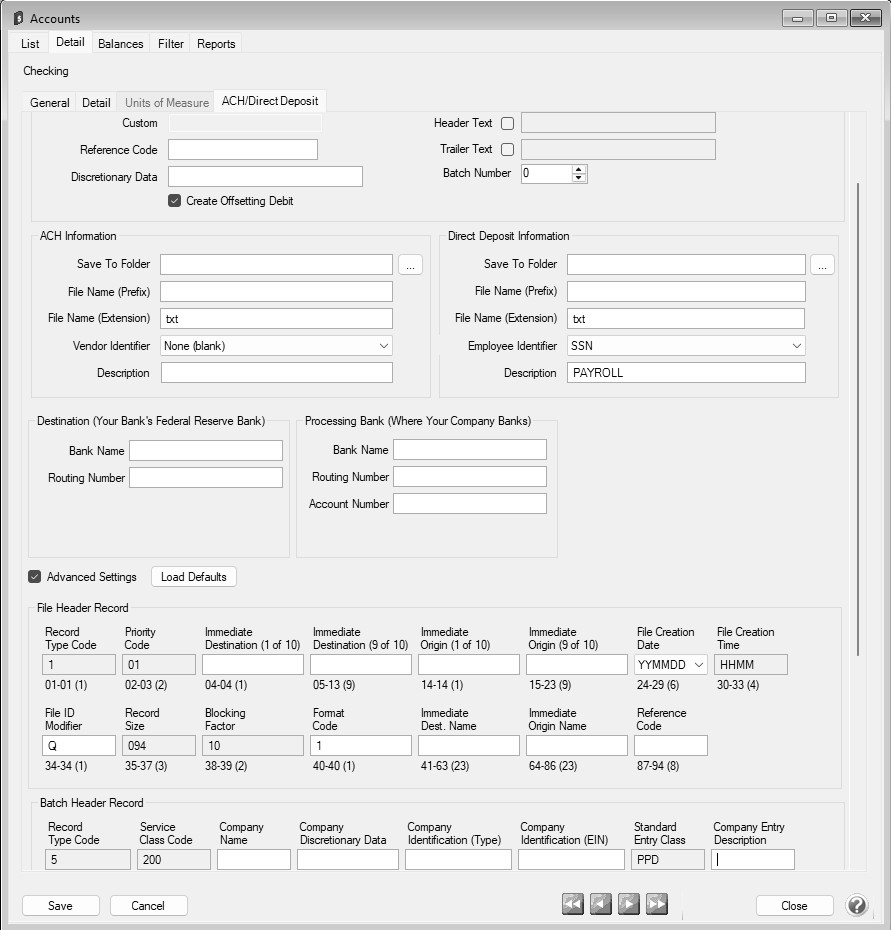This screenshot has height=930, width=891.
Task: Select the ACH/Direct Deposit sub-tab
Action: pyautogui.click(x=270, y=101)
